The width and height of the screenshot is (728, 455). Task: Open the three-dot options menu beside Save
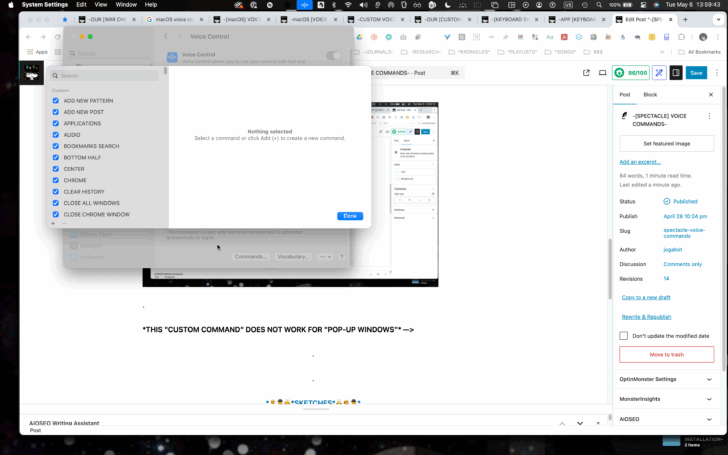coord(717,73)
